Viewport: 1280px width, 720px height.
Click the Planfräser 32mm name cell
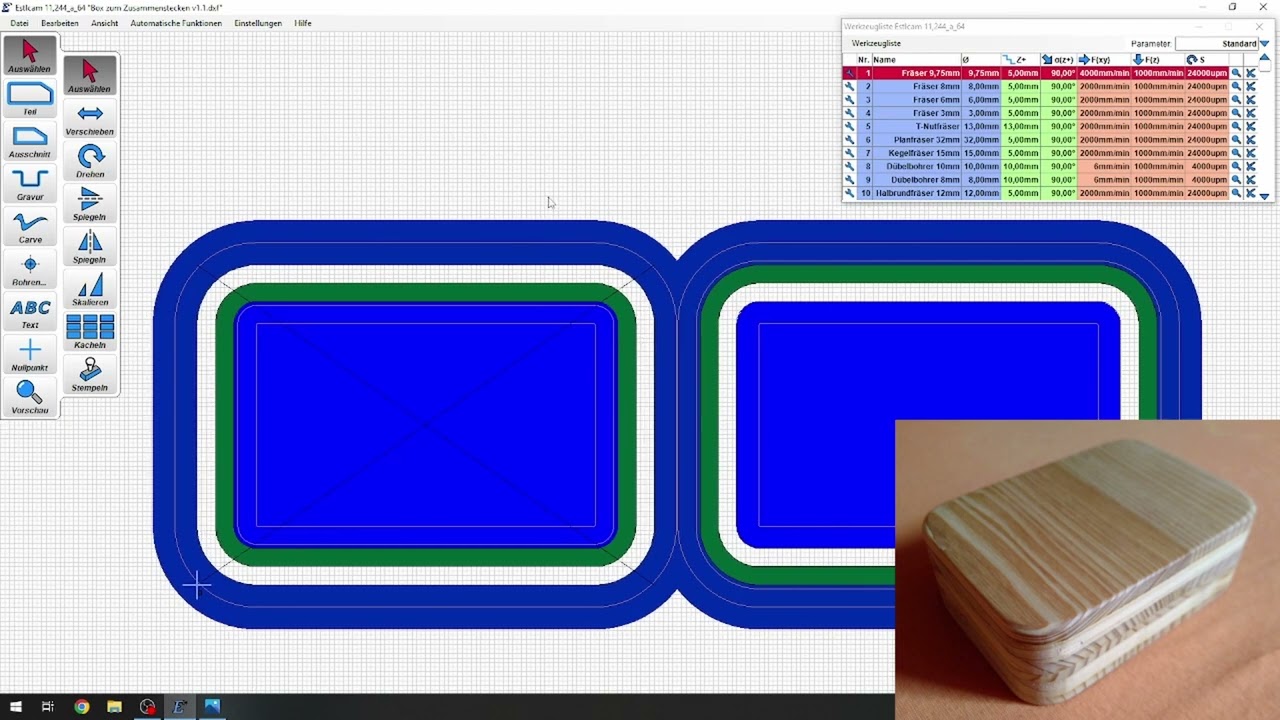[917, 140]
